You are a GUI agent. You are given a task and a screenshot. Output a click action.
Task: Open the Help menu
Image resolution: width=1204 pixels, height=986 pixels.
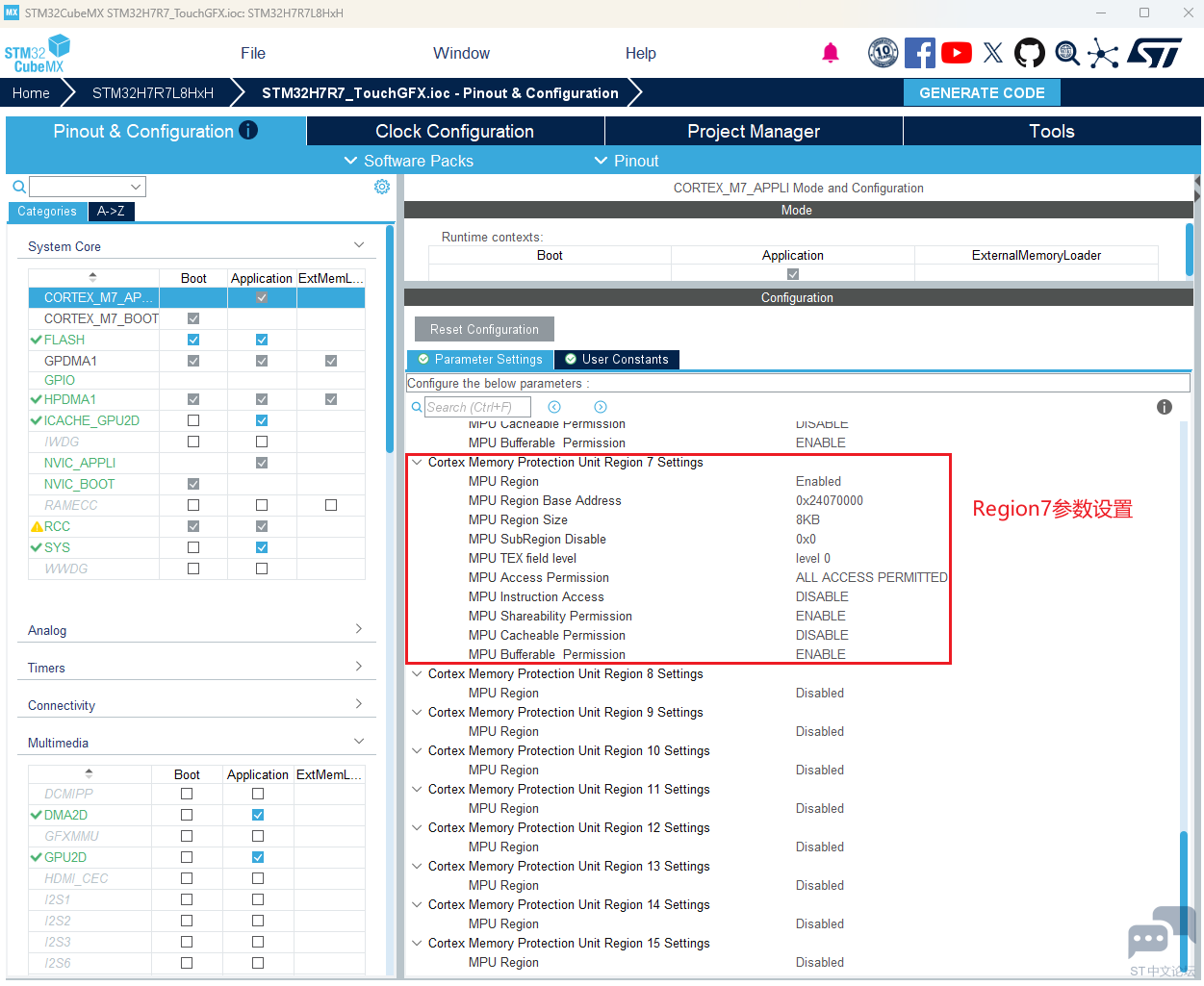pos(641,53)
